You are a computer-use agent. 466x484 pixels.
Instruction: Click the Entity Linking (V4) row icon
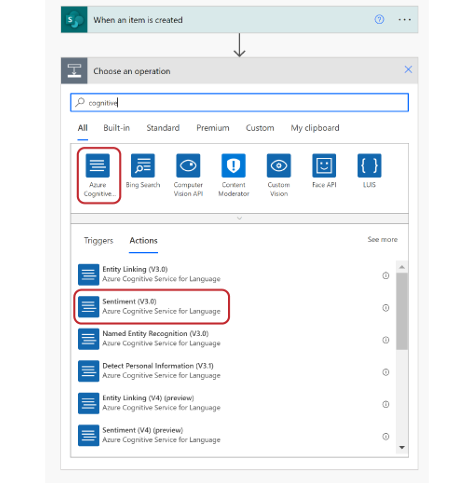tap(89, 403)
